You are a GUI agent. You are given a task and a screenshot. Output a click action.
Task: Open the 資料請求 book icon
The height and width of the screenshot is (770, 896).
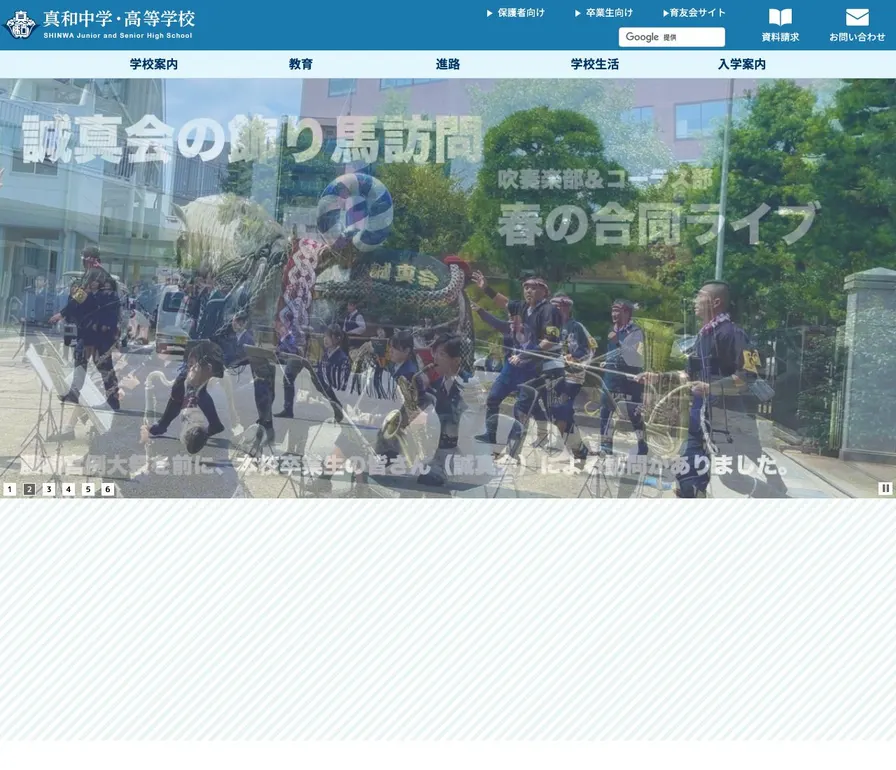click(x=780, y=17)
